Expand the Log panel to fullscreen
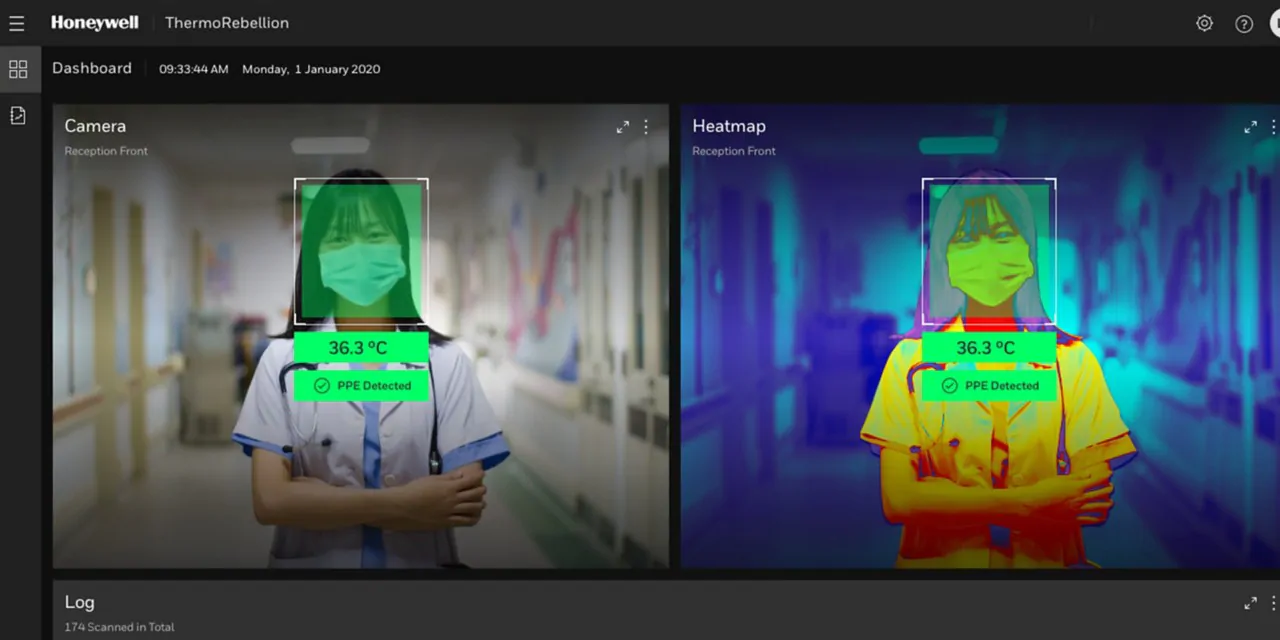Viewport: 1280px width, 640px height. tap(1250, 603)
